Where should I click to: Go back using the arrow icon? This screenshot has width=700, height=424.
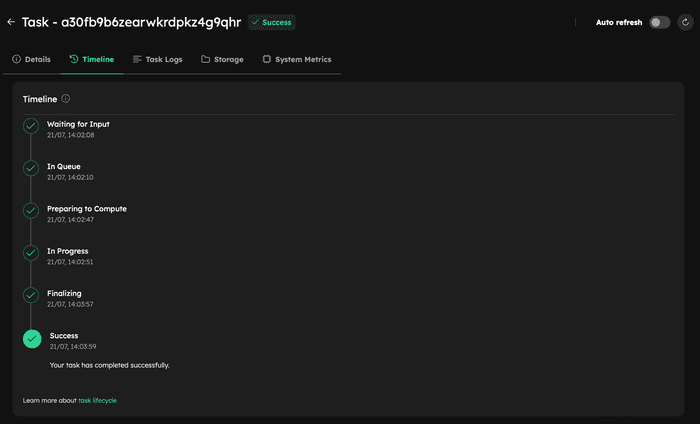[11, 22]
